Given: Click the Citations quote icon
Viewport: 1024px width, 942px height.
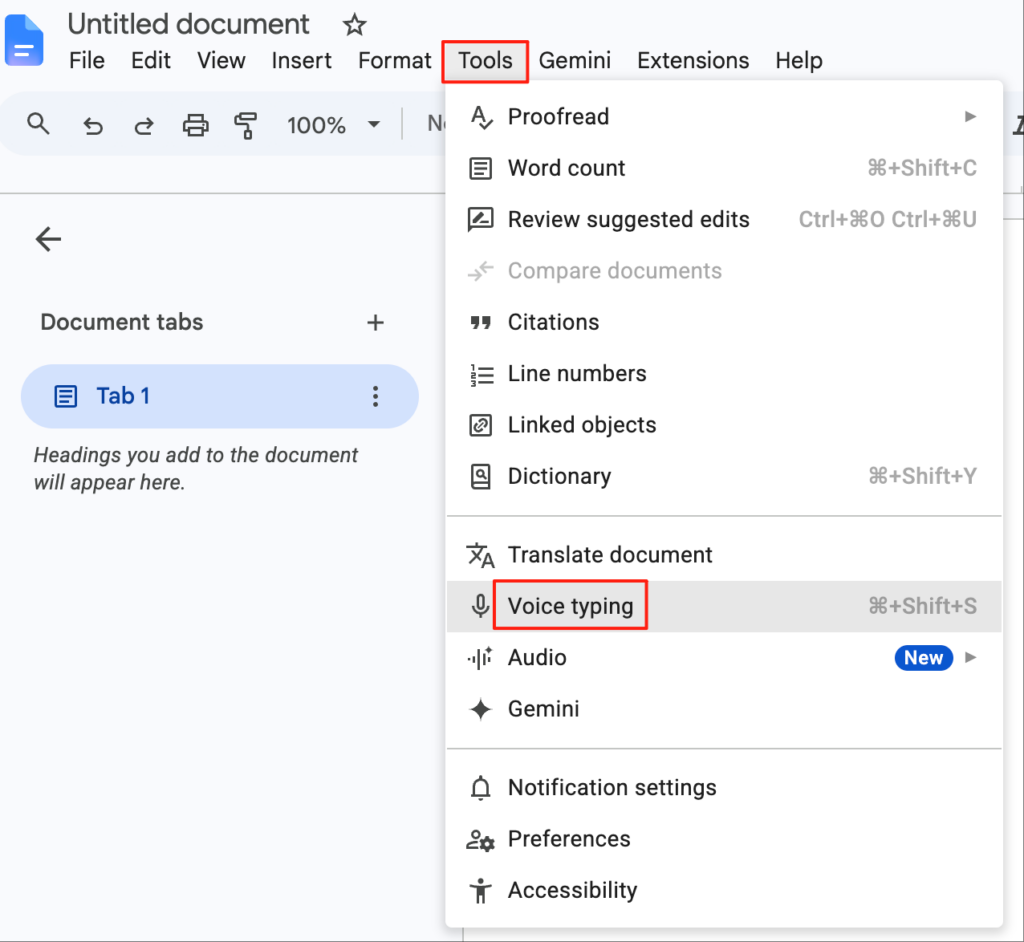Looking at the screenshot, I should click(481, 323).
